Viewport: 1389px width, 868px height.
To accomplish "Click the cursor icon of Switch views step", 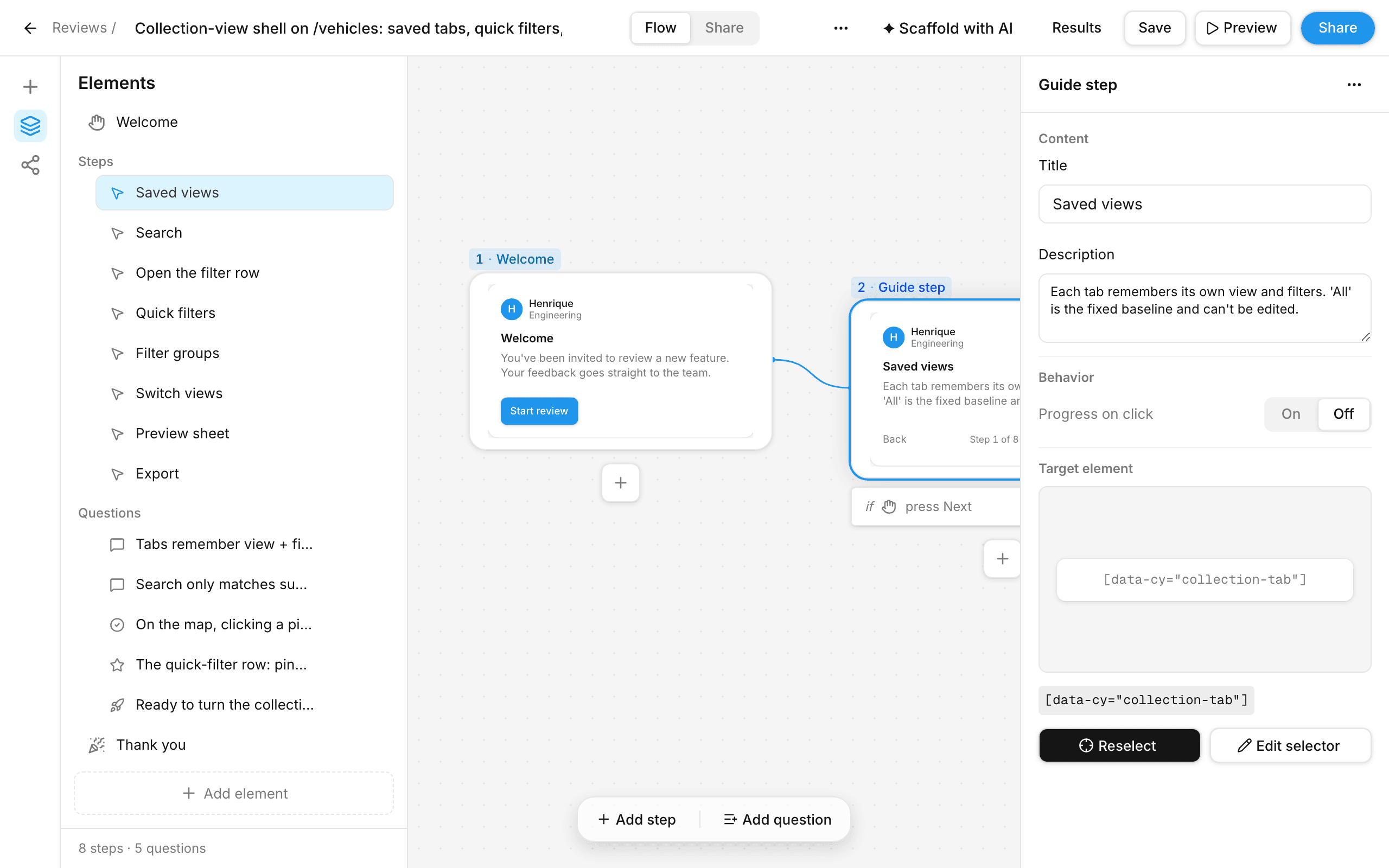I will click(x=117, y=394).
